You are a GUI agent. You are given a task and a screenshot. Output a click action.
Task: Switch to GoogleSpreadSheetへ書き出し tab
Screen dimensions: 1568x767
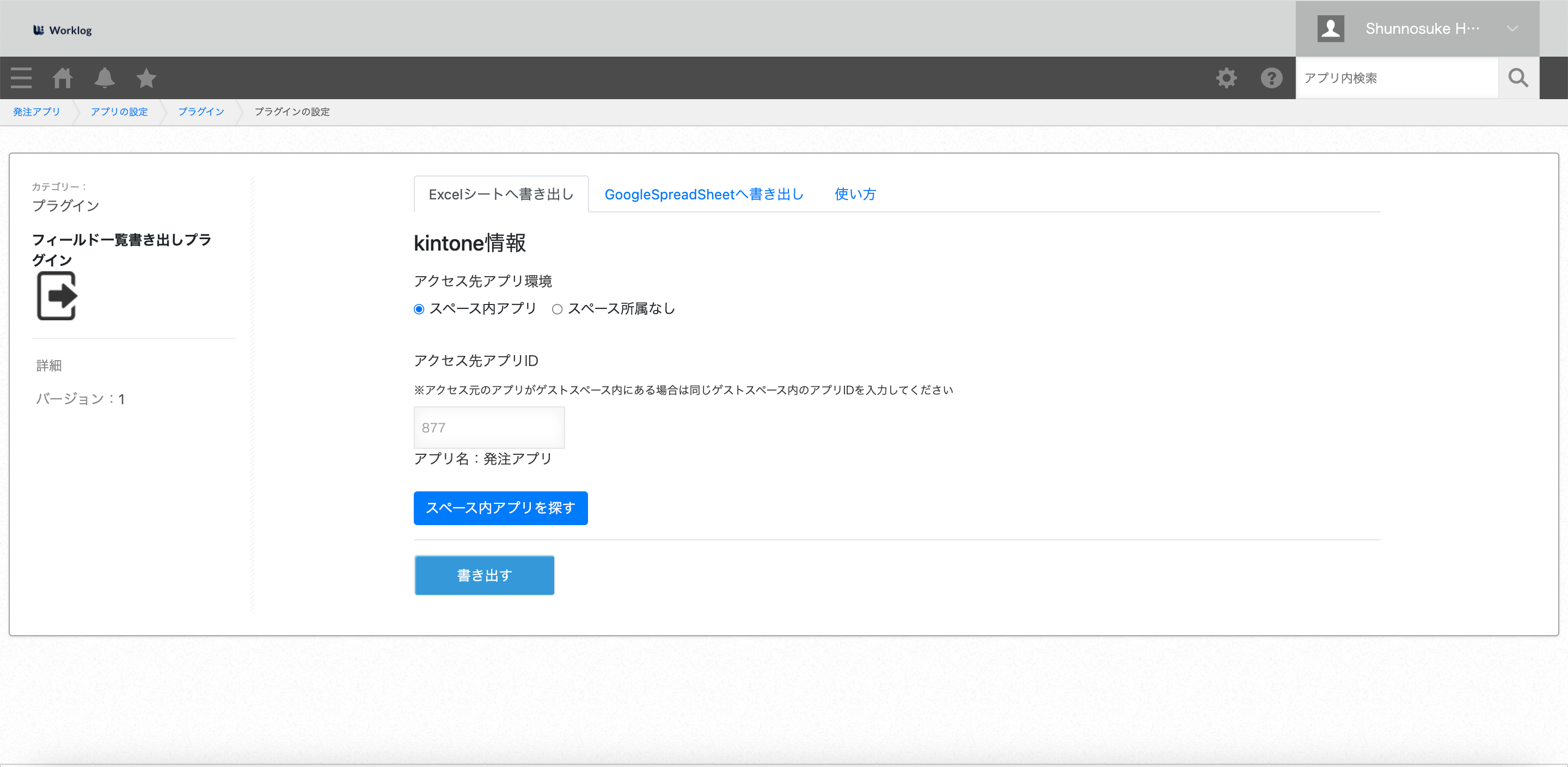(x=703, y=194)
